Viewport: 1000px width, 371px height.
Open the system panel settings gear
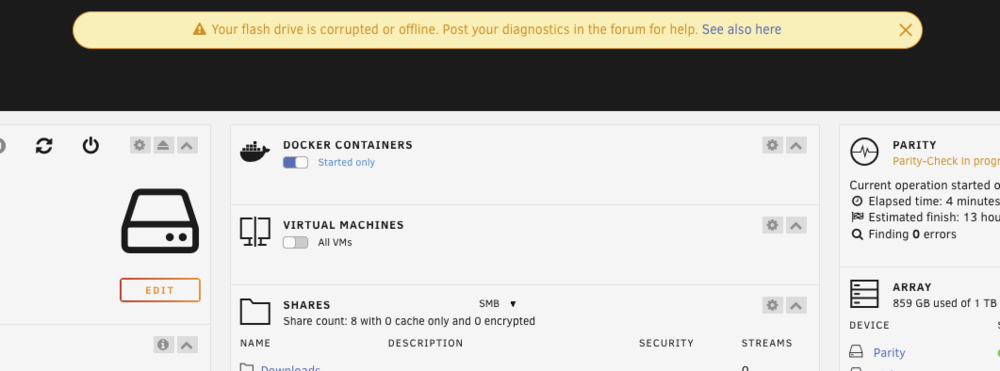point(140,145)
